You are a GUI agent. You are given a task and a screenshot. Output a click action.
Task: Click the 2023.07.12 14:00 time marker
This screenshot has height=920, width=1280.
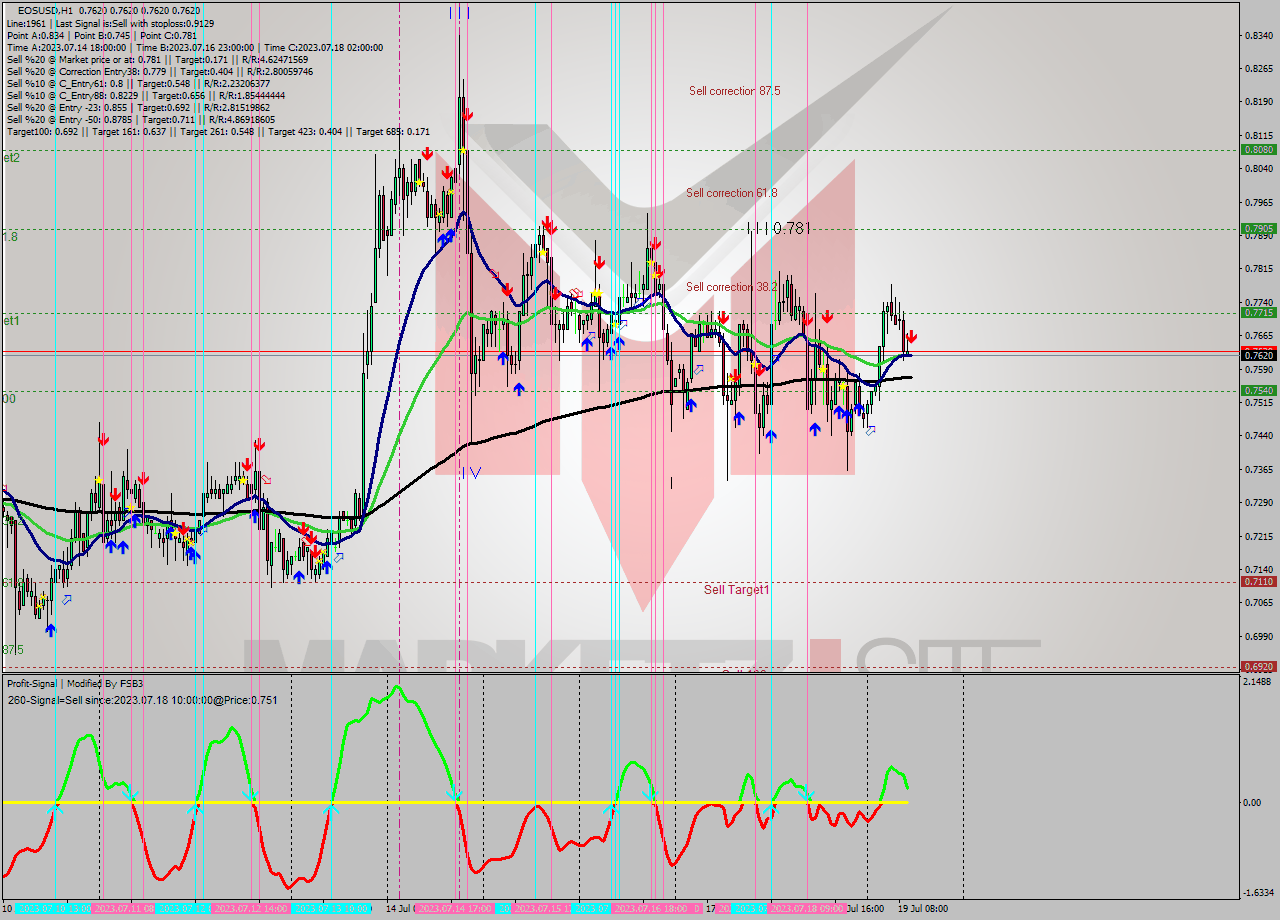[x=251, y=909]
